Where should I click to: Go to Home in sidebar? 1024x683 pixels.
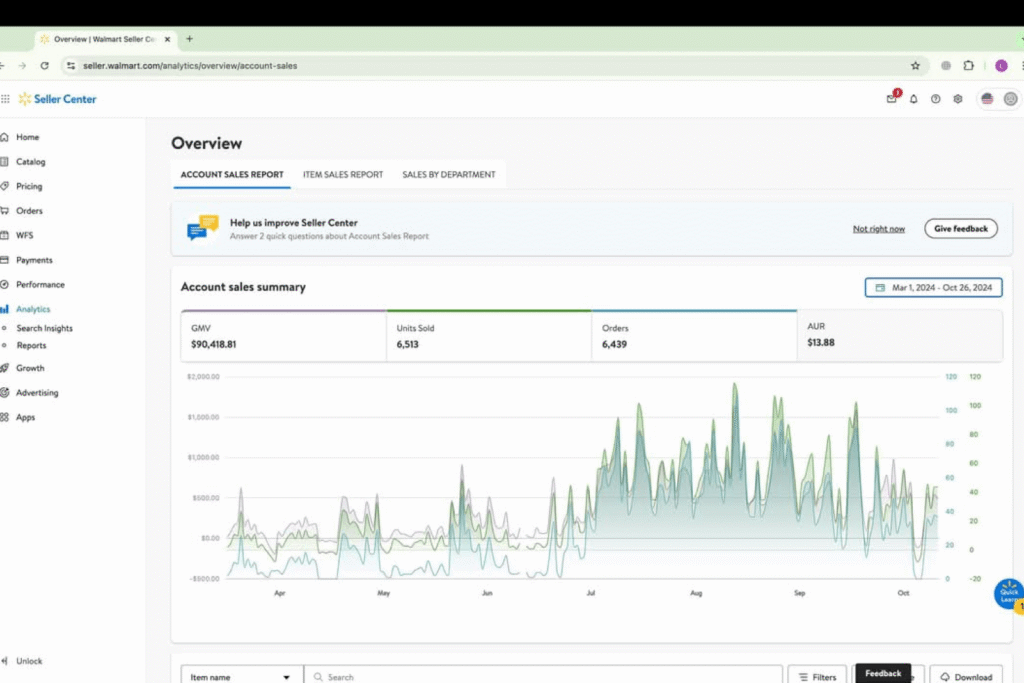[27, 137]
